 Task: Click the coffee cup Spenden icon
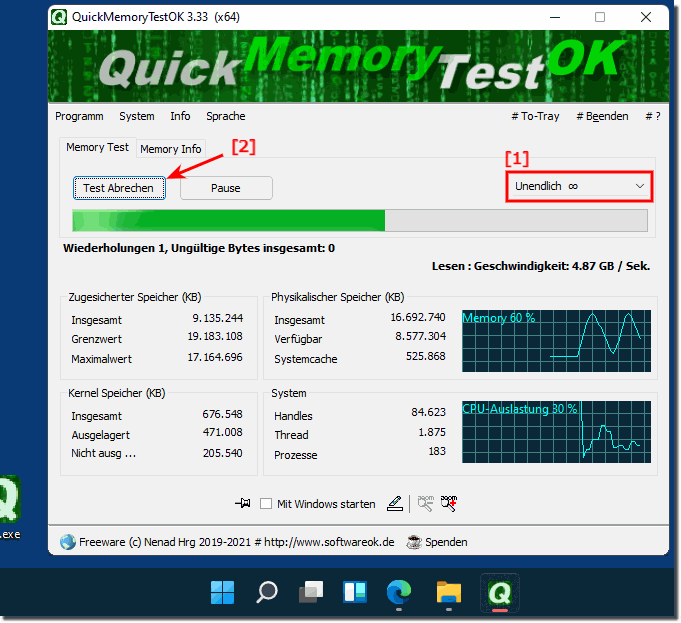pos(414,542)
